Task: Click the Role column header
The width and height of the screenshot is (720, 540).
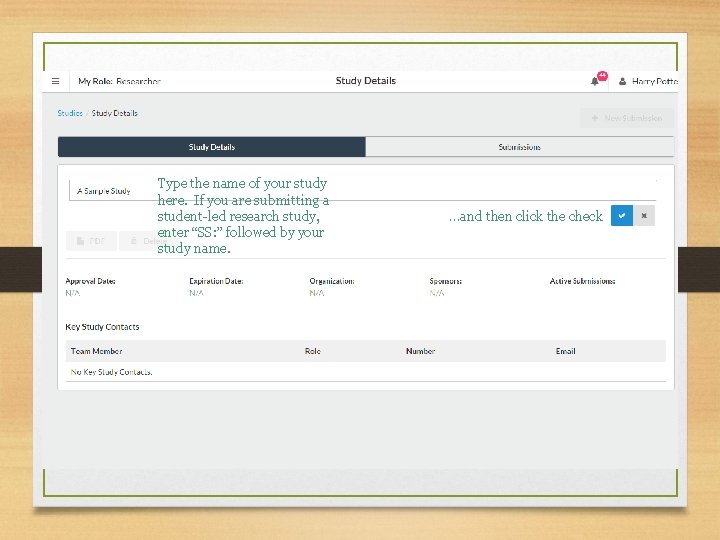Action: coord(313,351)
